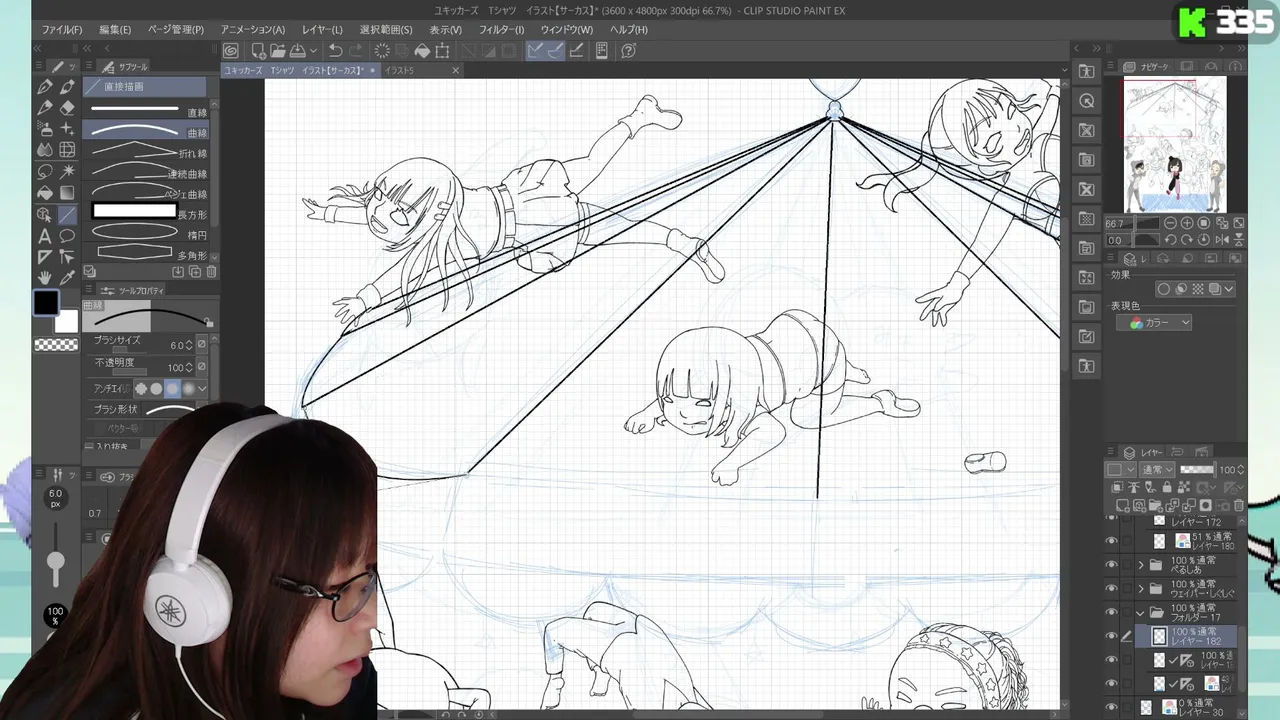The height and width of the screenshot is (720, 1280).
Task: Click the ブラシサイズ stepper arrows
Action: 188,345
